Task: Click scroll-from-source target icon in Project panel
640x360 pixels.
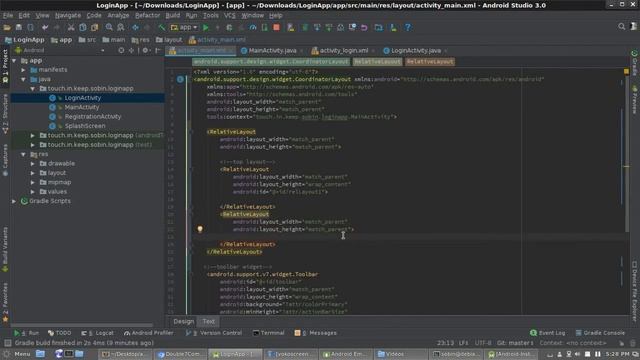Action: click(121, 50)
